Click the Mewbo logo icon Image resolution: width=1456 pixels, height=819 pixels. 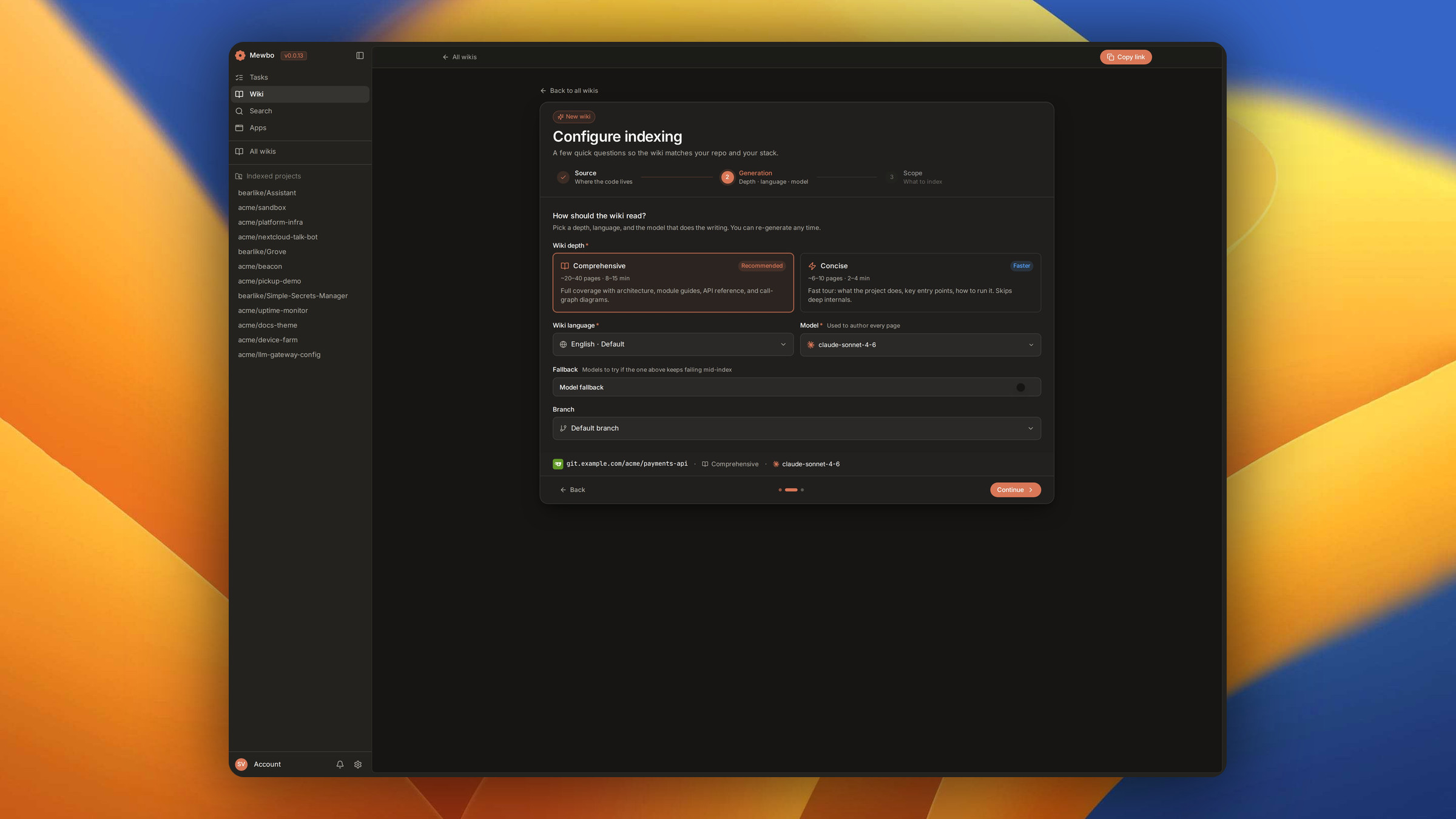click(x=240, y=55)
